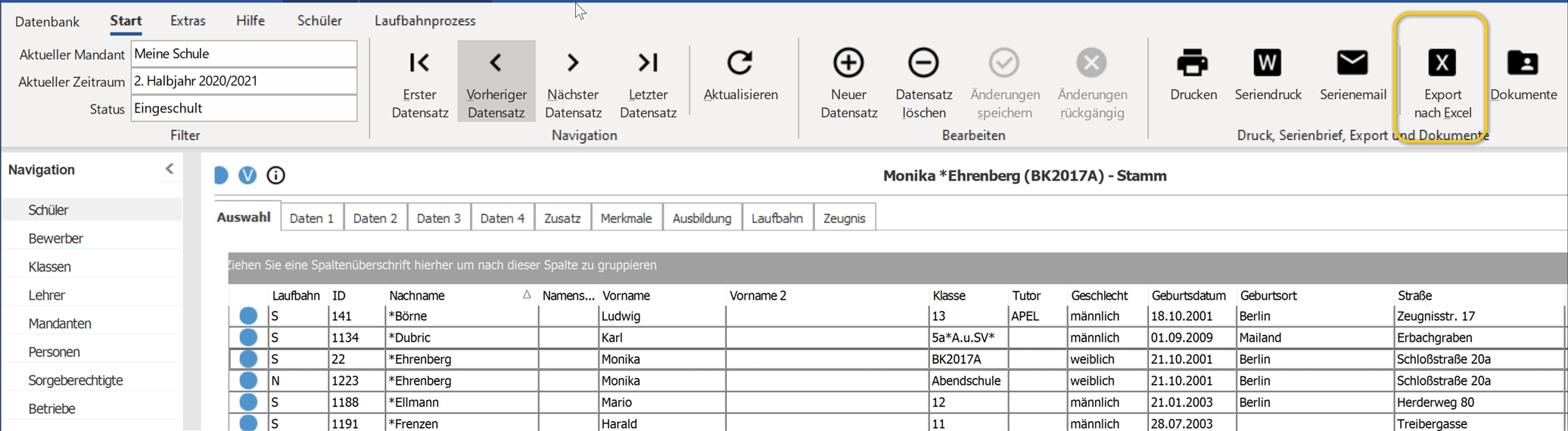Viewport: 1568px width, 431px height.
Task: Select Mandanten in navigation list
Action: click(92, 324)
